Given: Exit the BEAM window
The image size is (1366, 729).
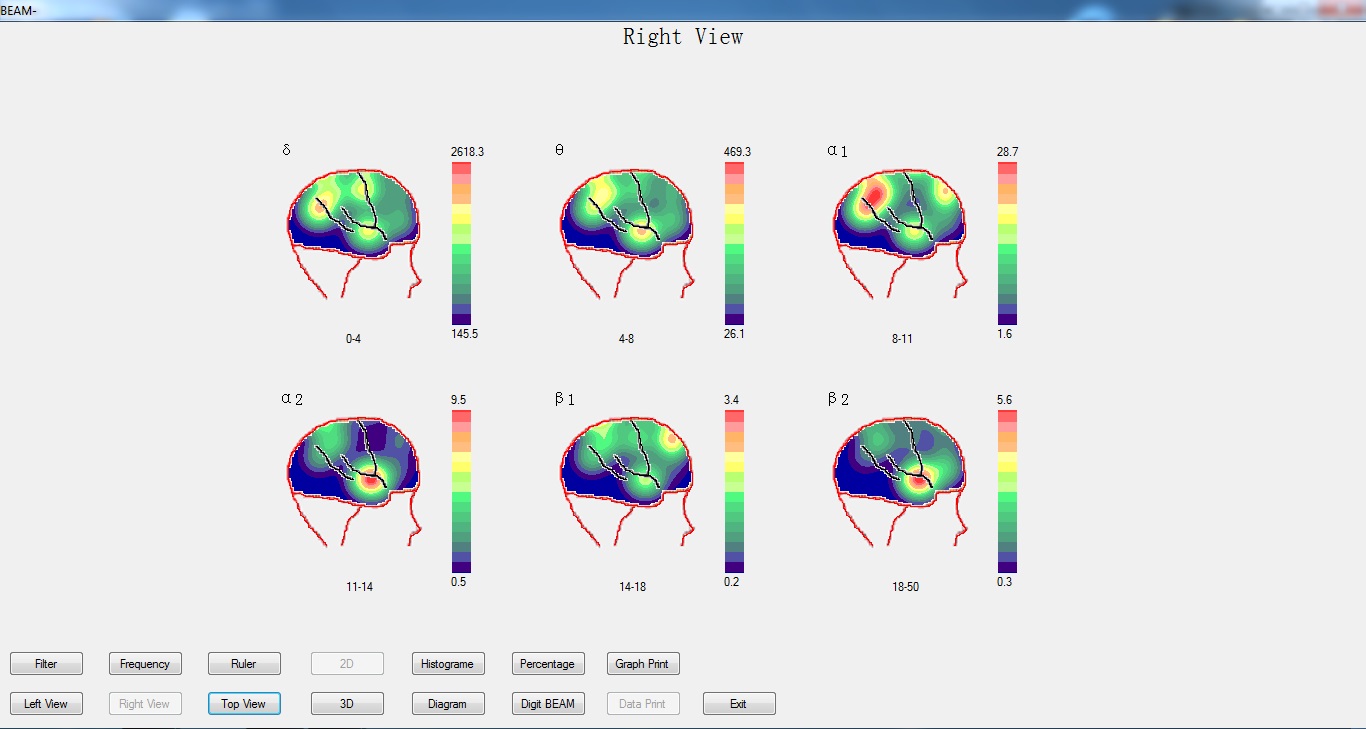Looking at the screenshot, I should click(739, 704).
